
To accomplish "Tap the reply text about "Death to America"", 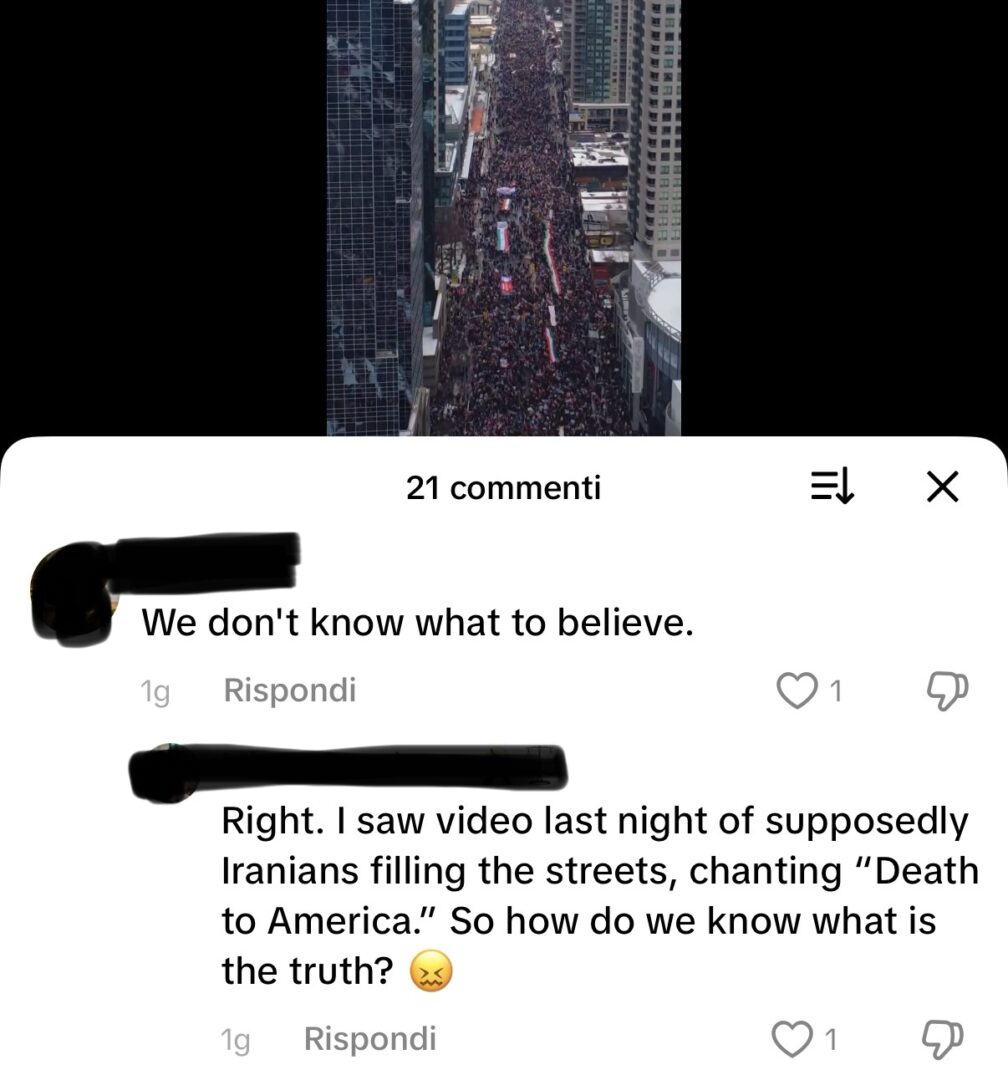I will pos(599,895).
